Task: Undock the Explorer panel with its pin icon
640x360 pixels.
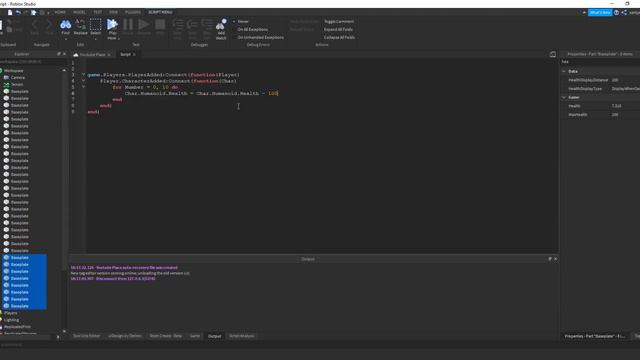Action: (59, 54)
